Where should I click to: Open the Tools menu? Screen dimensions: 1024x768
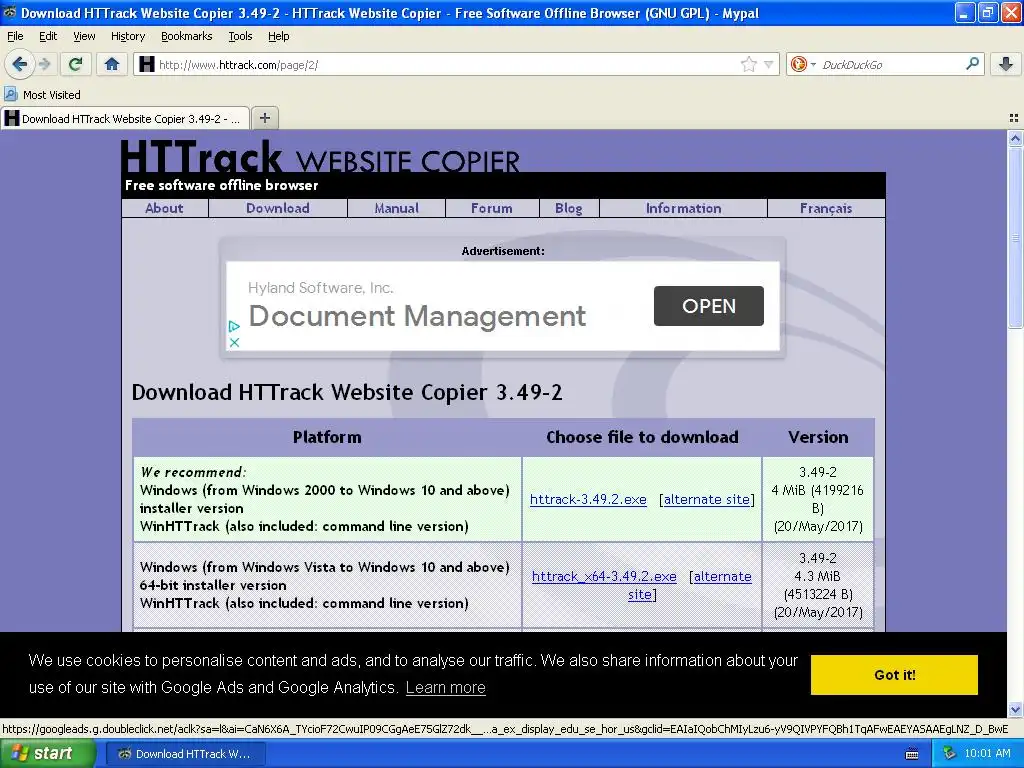pos(240,36)
